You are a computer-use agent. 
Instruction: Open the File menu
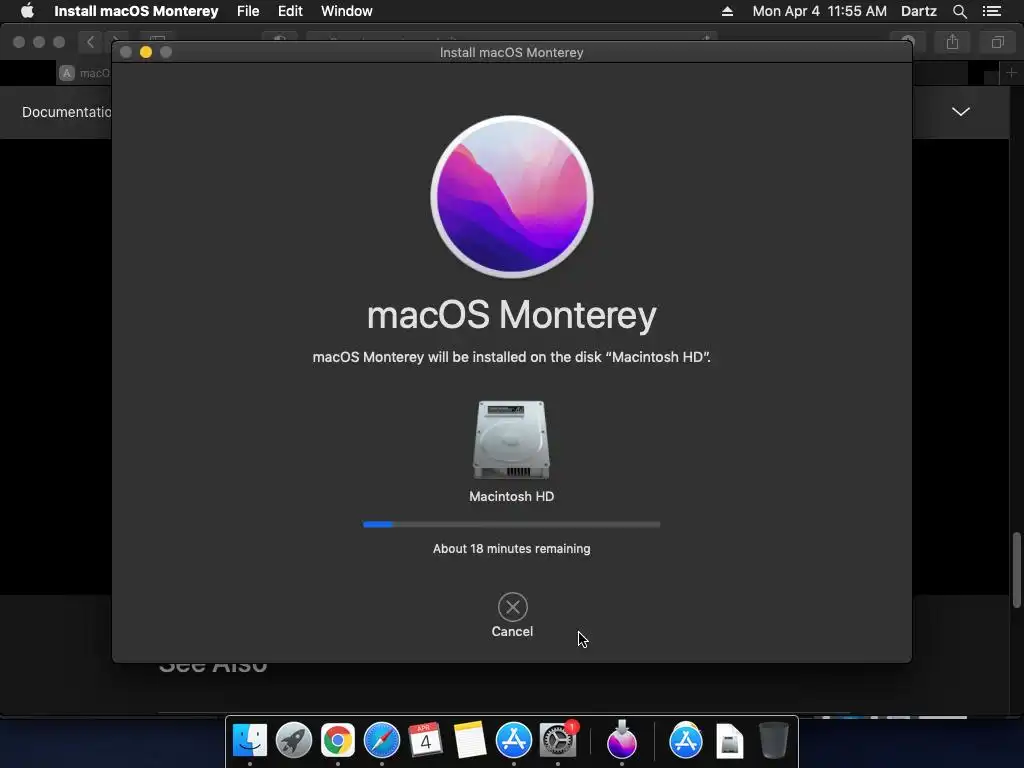248,11
